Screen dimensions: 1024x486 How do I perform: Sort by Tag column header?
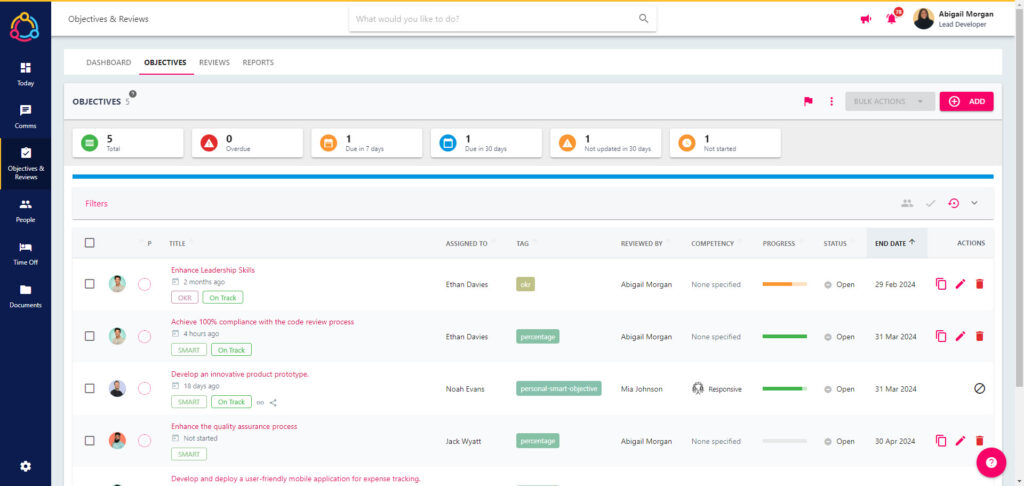click(522, 244)
